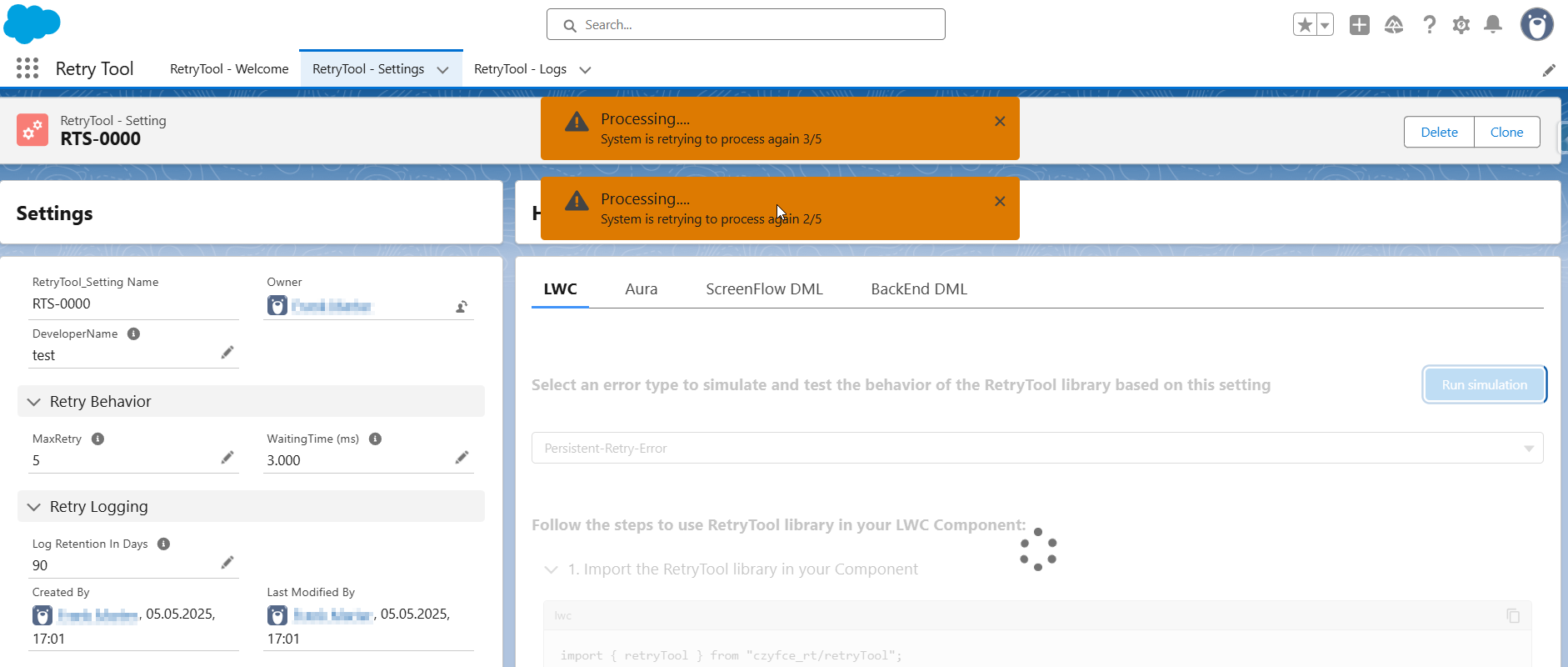Click the edit navigation pencil icon
Image resolution: width=1568 pixels, height=667 pixels.
tap(1549, 70)
